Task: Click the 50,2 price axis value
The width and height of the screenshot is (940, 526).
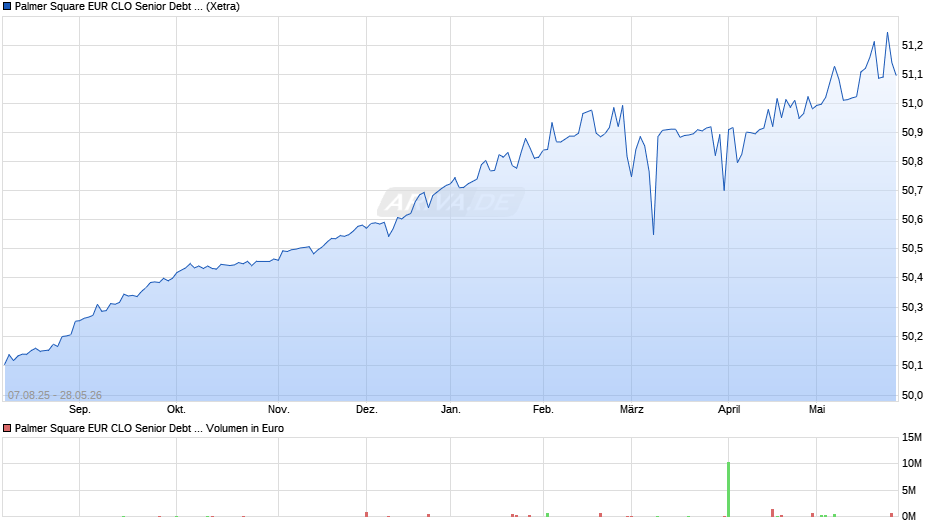Action: (912, 336)
